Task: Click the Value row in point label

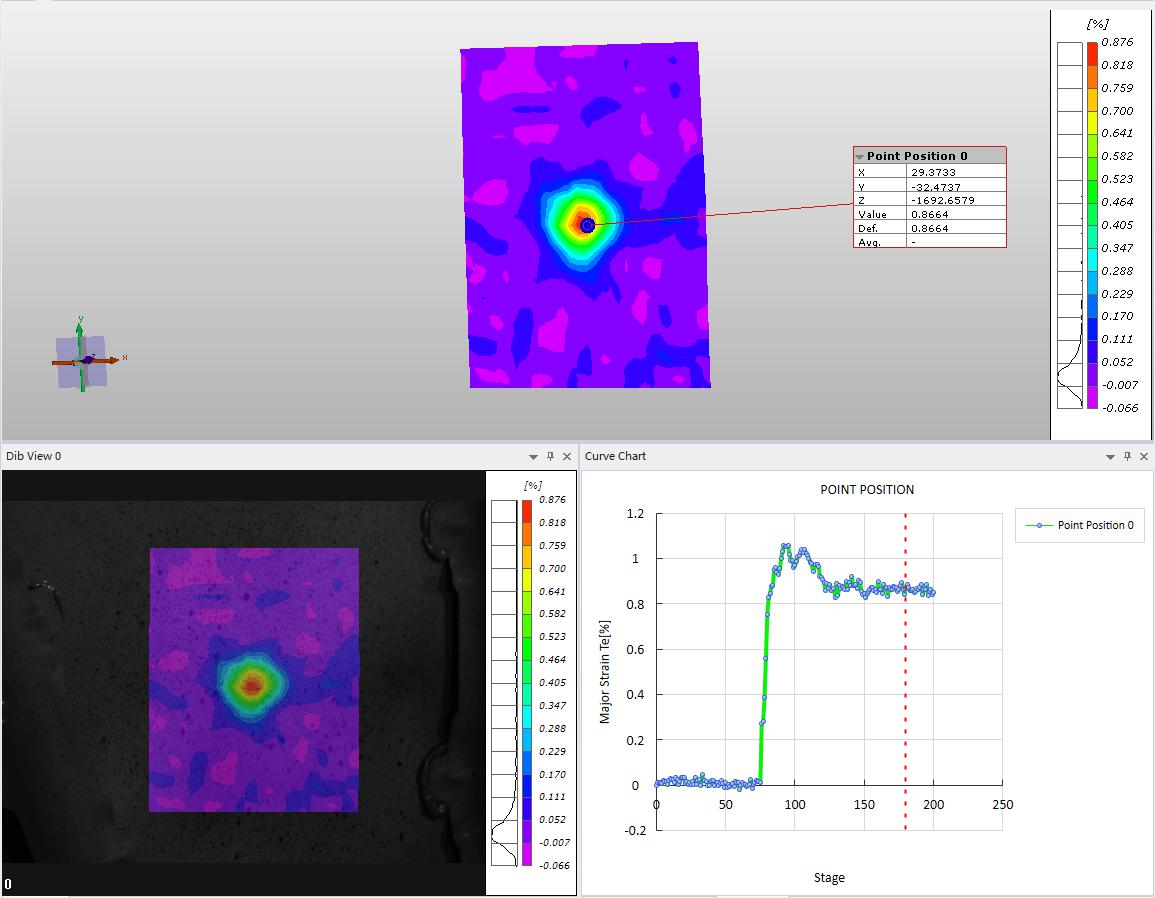Action: [929, 214]
